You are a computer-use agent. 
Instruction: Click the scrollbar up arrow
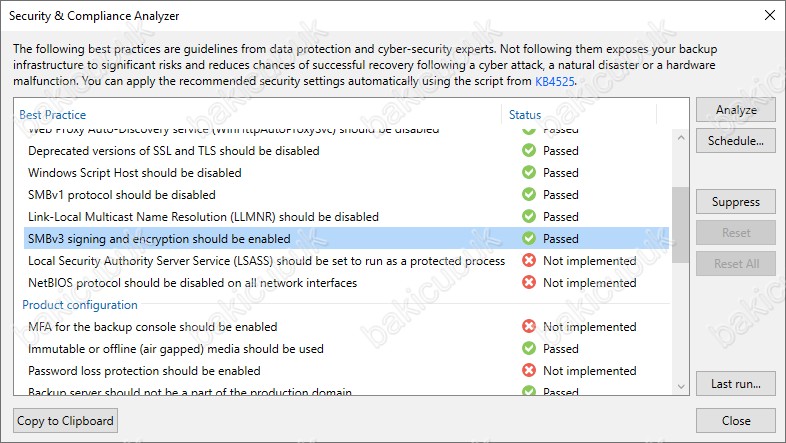tap(681, 137)
